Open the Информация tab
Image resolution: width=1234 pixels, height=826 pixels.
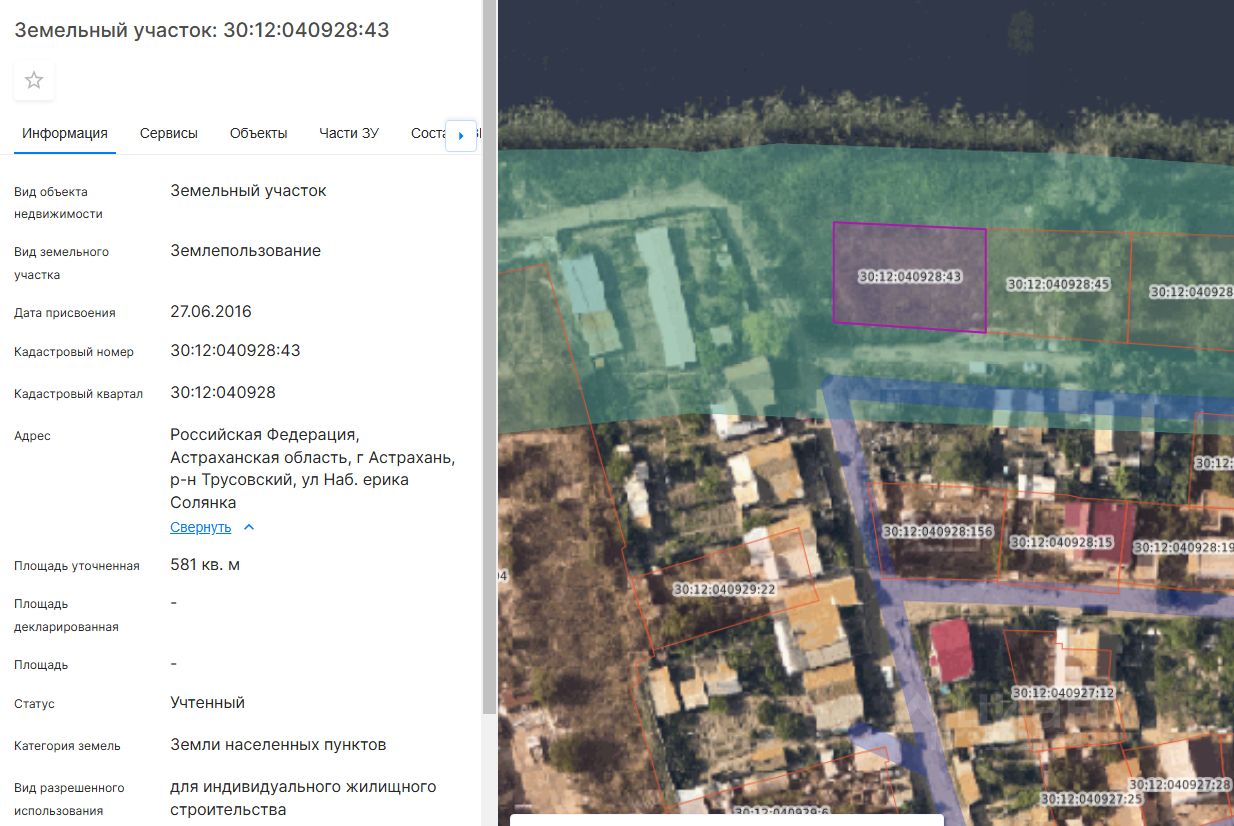click(65, 133)
